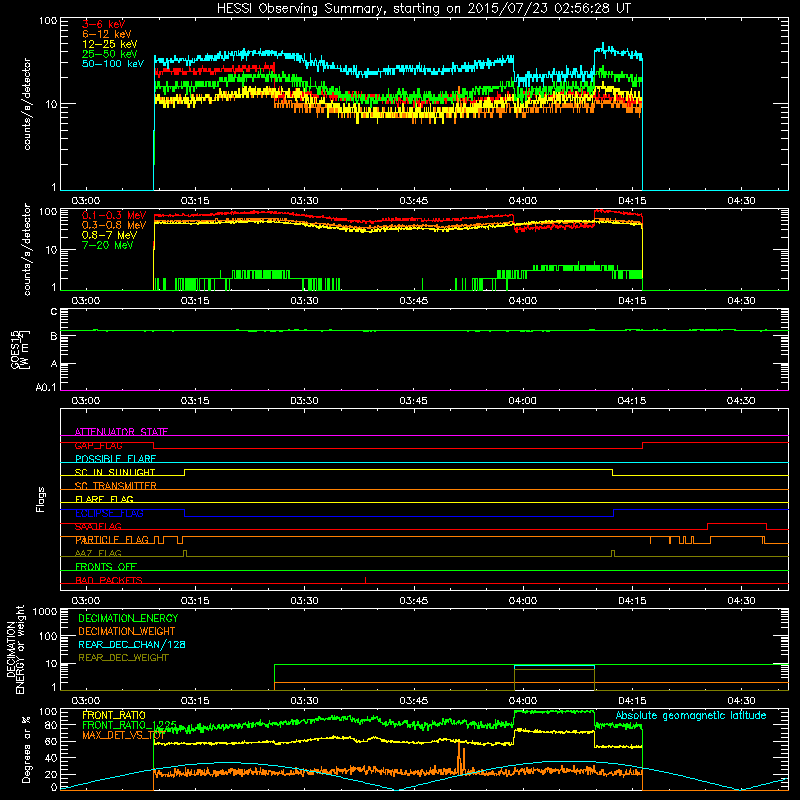Select the PARTICLE_FLAG label
This screenshot has height=800, width=800.
click(112, 540)
